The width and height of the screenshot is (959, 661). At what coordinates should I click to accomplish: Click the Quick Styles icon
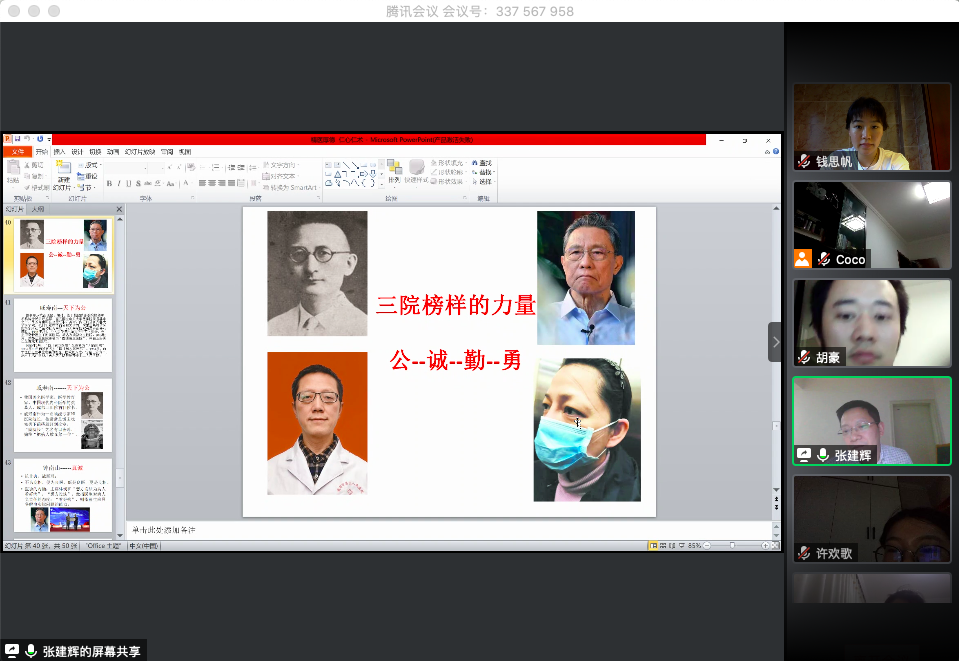(416, 171)
